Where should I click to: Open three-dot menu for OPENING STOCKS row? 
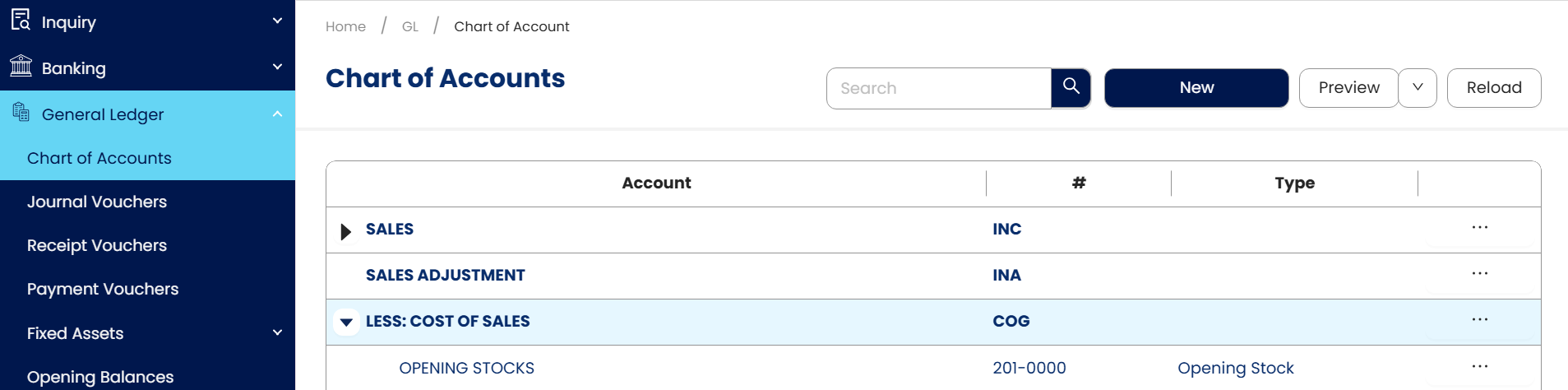click(1479, 367)
